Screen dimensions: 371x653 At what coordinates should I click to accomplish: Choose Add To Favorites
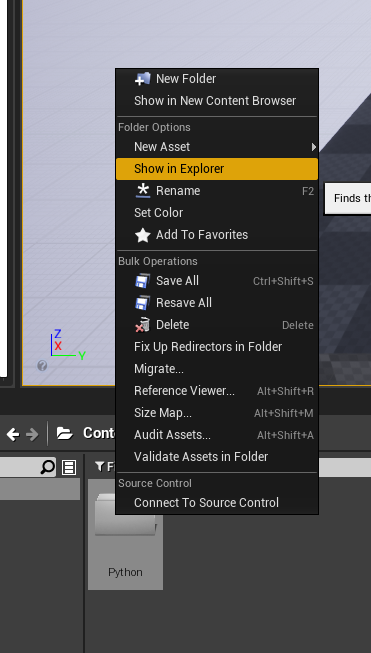click(x=217, y=235)
